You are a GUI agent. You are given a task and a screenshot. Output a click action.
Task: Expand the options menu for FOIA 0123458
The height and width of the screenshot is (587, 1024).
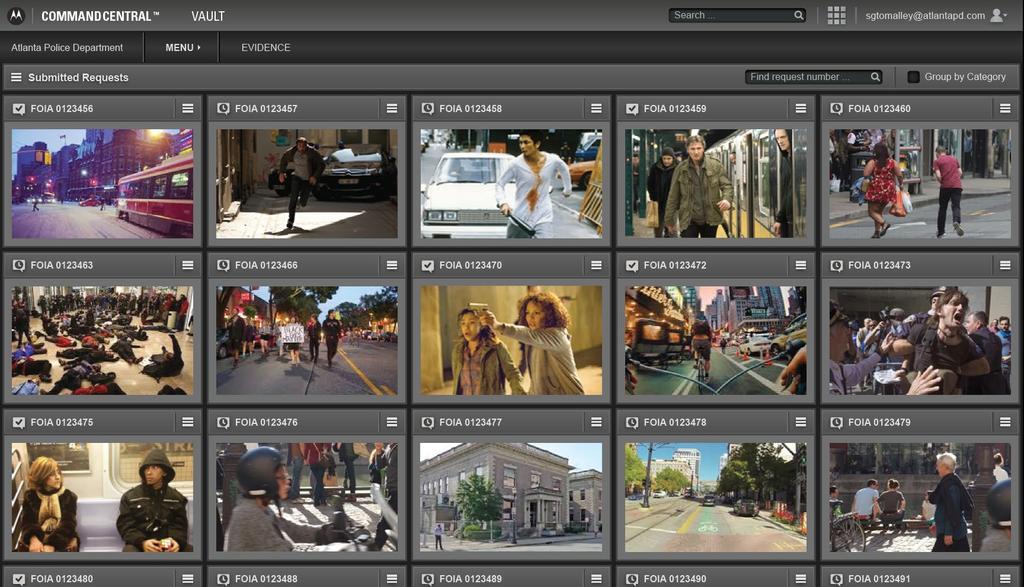(x=596, y=108)
